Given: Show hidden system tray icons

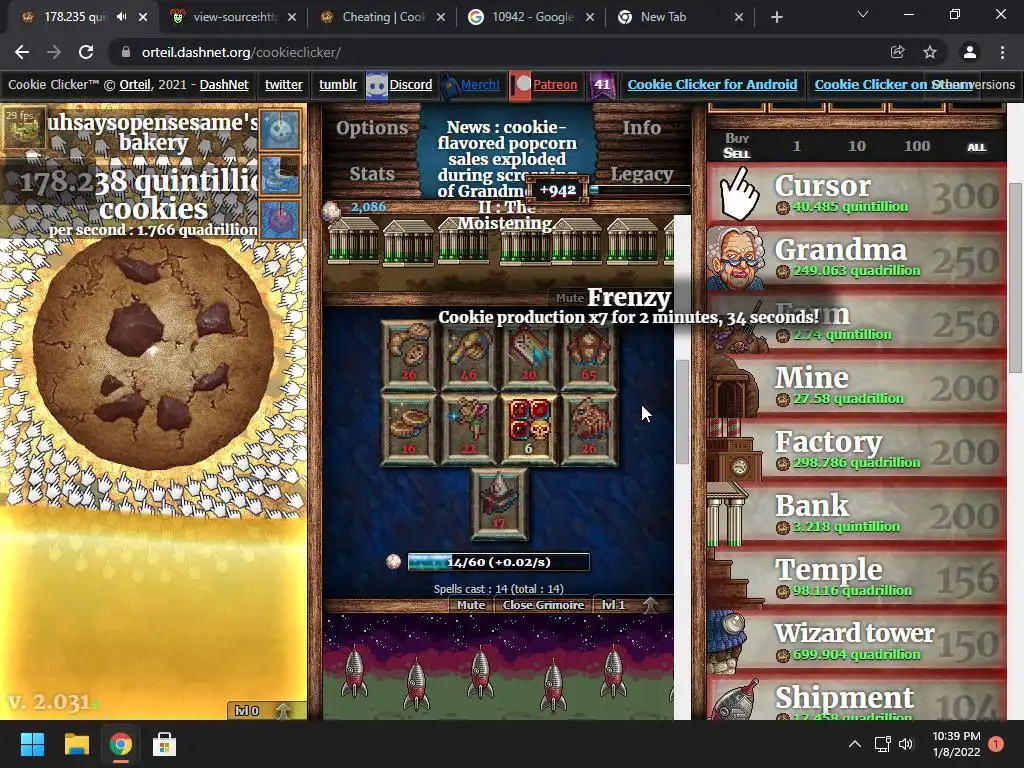Looking at the screenshot, I should click(854, 744).
